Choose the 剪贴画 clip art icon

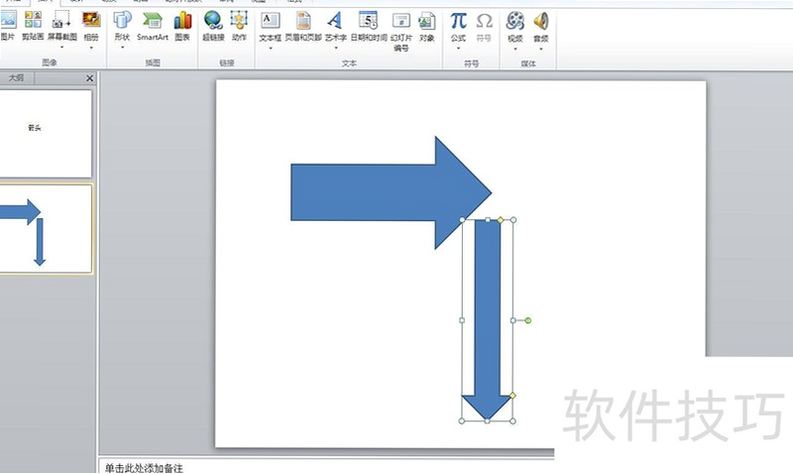[33, 27]
